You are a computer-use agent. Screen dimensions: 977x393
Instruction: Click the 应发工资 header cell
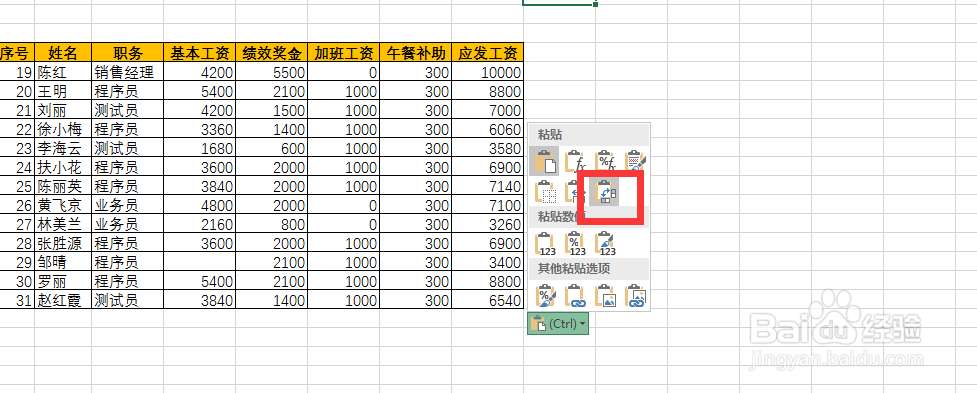pyautogui.click(x=488, y=52)
